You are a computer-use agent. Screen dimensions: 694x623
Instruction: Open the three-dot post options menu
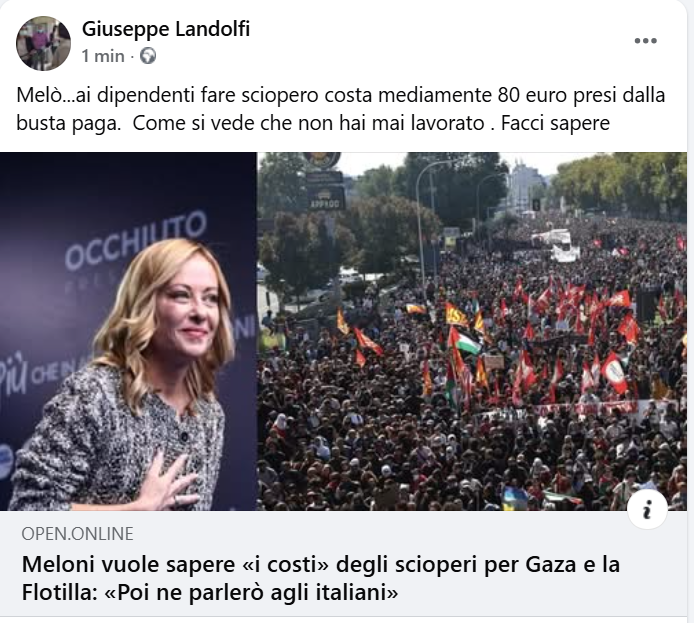[645, 41]
